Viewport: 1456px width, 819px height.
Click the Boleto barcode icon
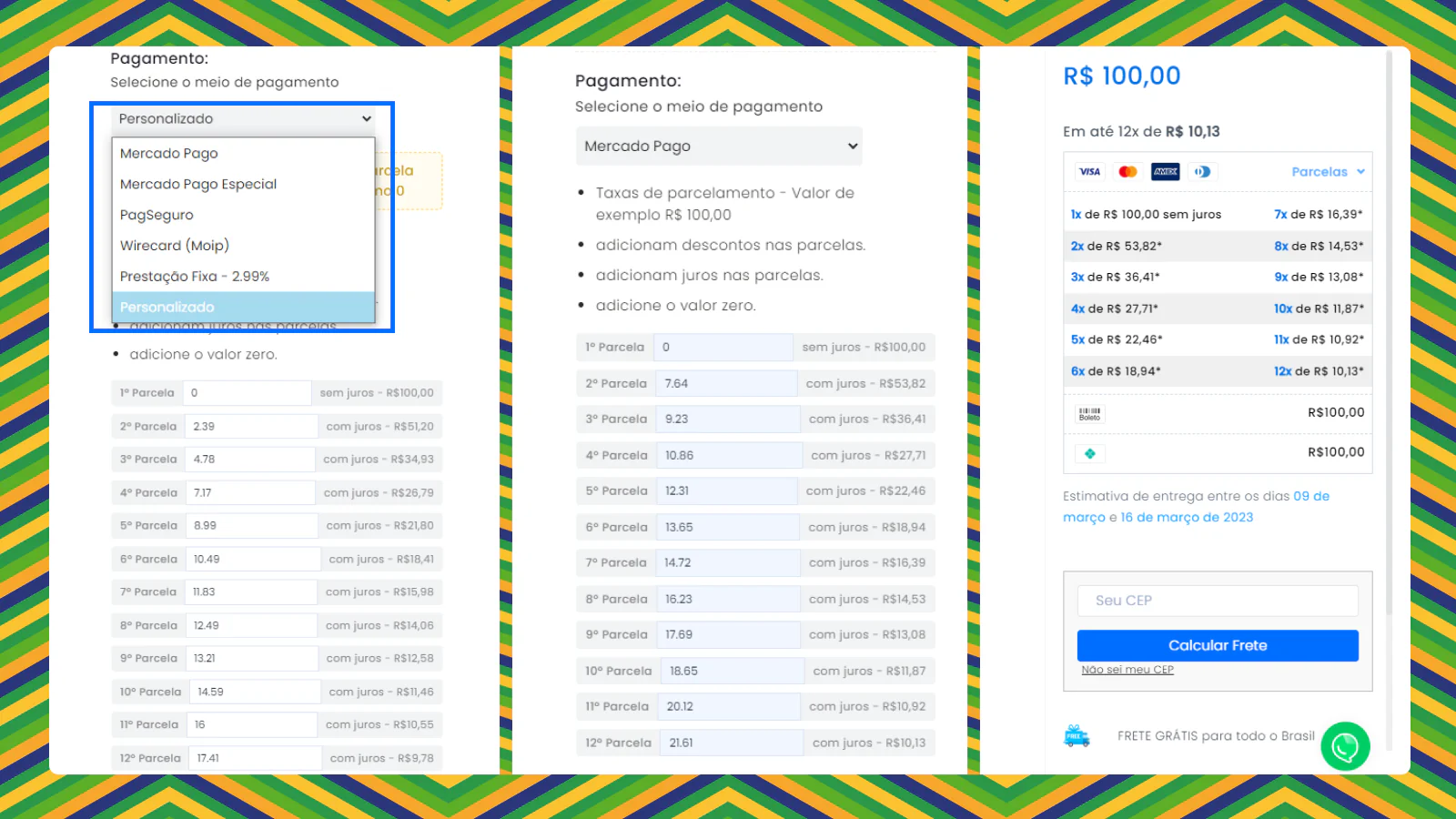coord(1089,413)
